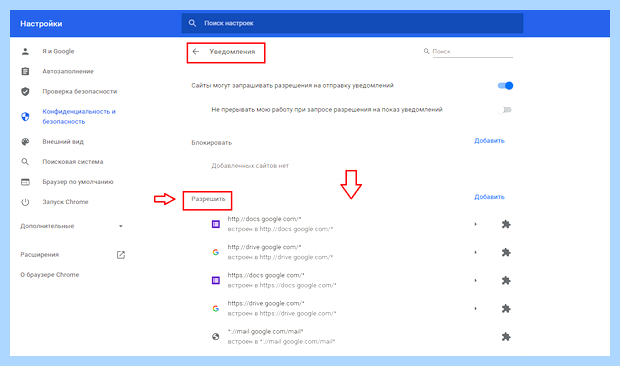The width and height of the screenshot is (620, 366).
Task: Open Запуск Chrome section
Action: [x=65, y=202]
